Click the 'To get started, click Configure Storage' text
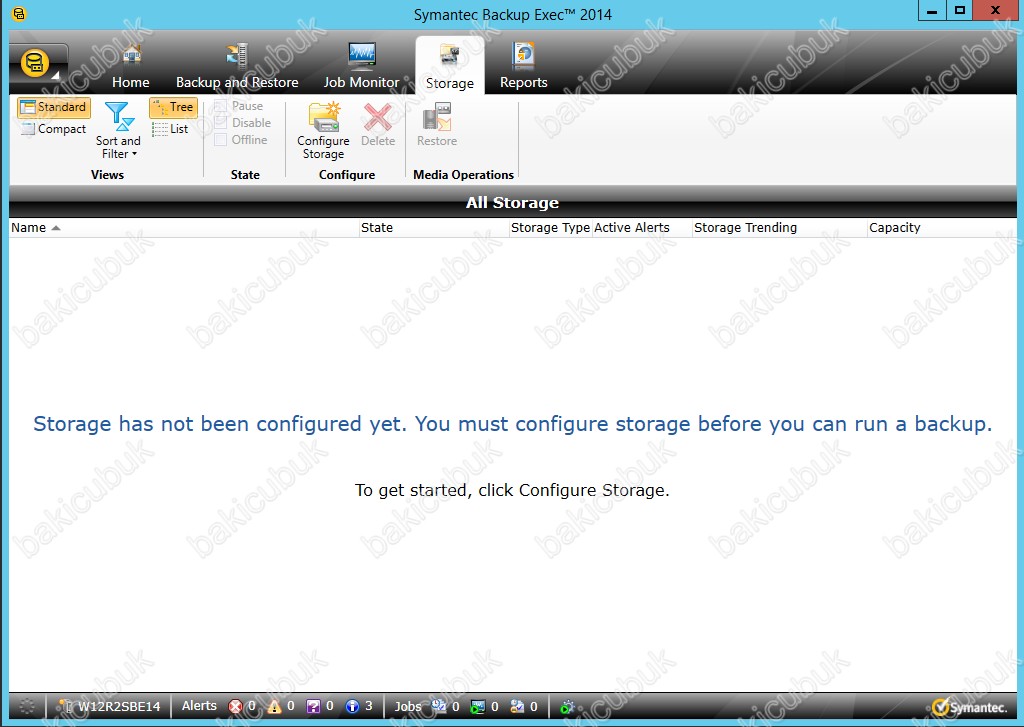 click(x=512, y=490)
